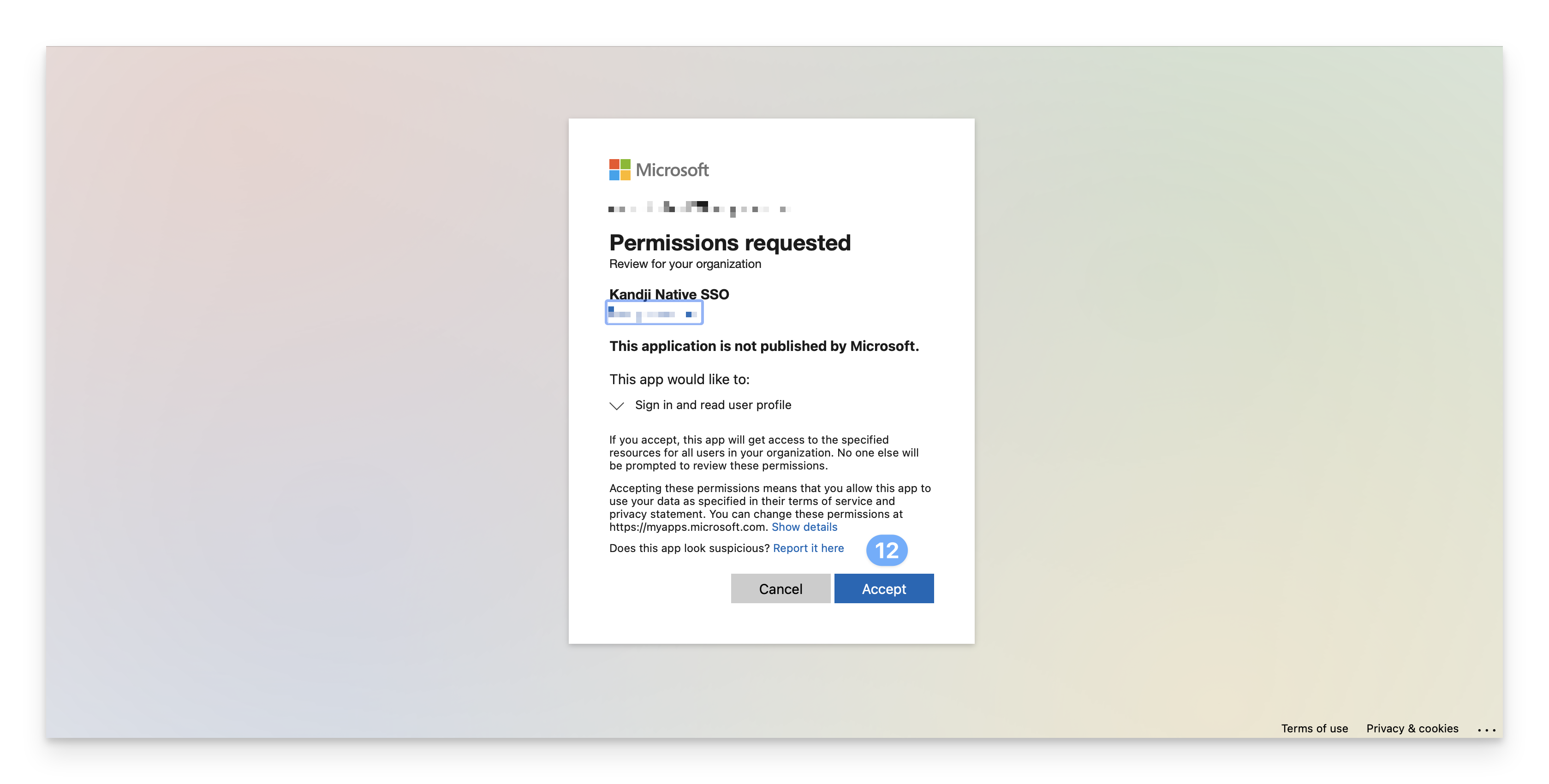1549x784 pixels.
Task: Click the blue step 12 badge
Action: [x=886, y=550]
